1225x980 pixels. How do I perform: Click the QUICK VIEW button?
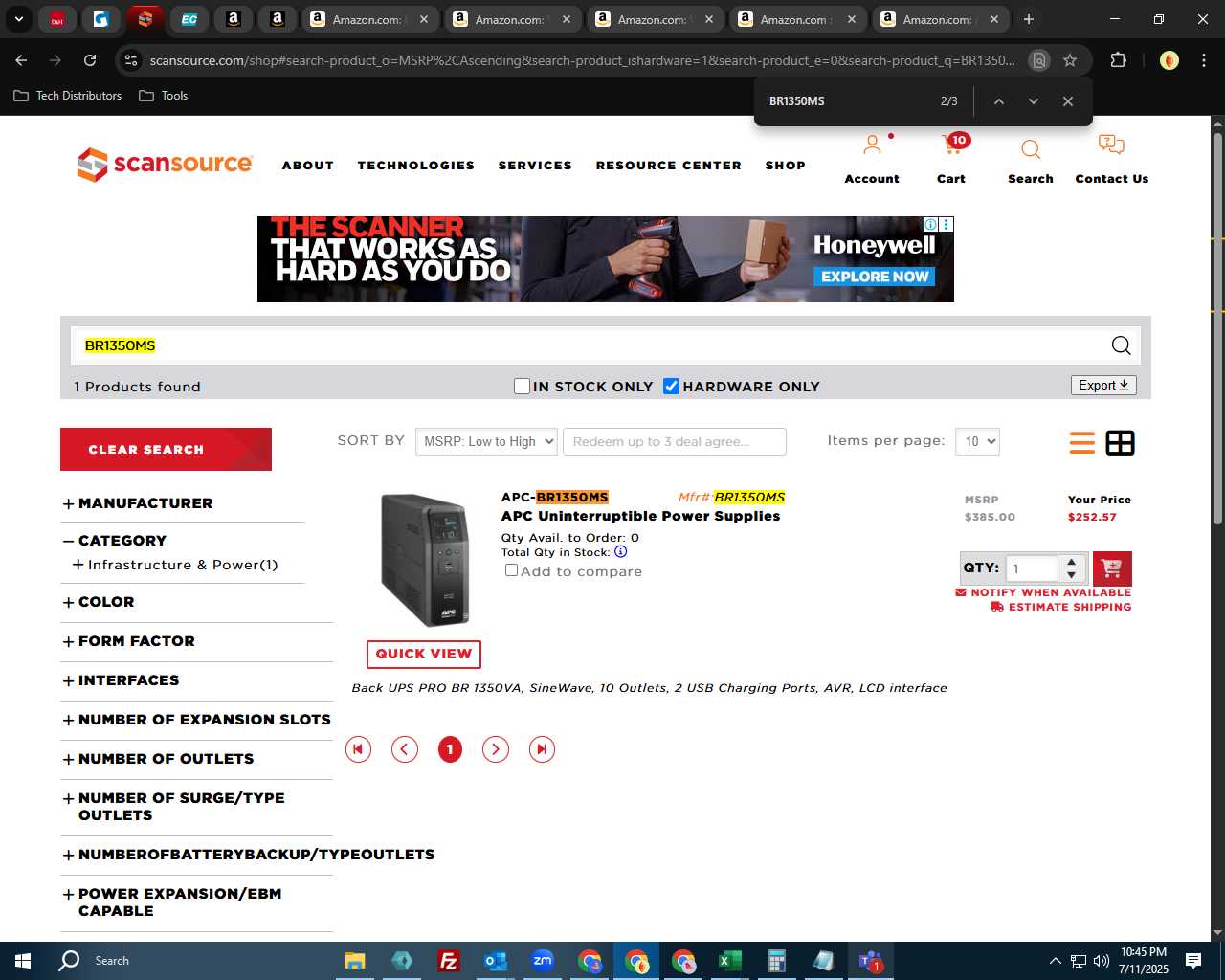(424, 654)
